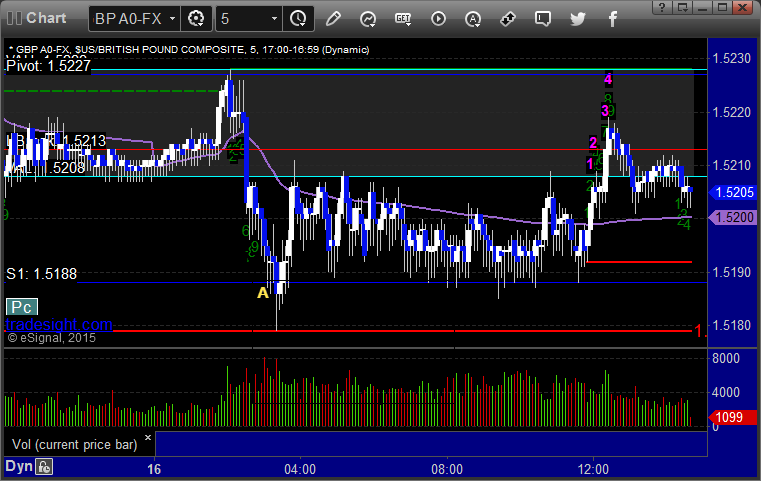Image resolution: width=761 pixels, height=481 pixels.
Task: Open the chart studies line icon menu
Action: (368, 19)
